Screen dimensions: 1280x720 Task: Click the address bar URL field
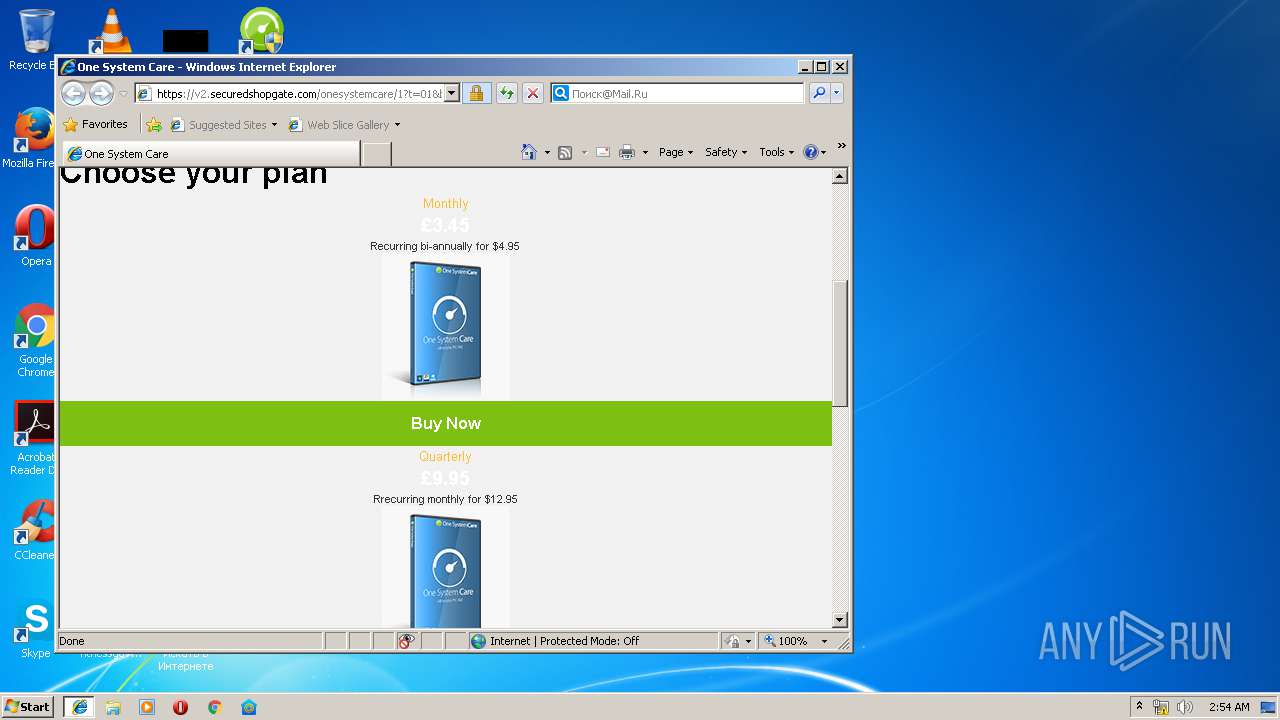tap(297, 94)
